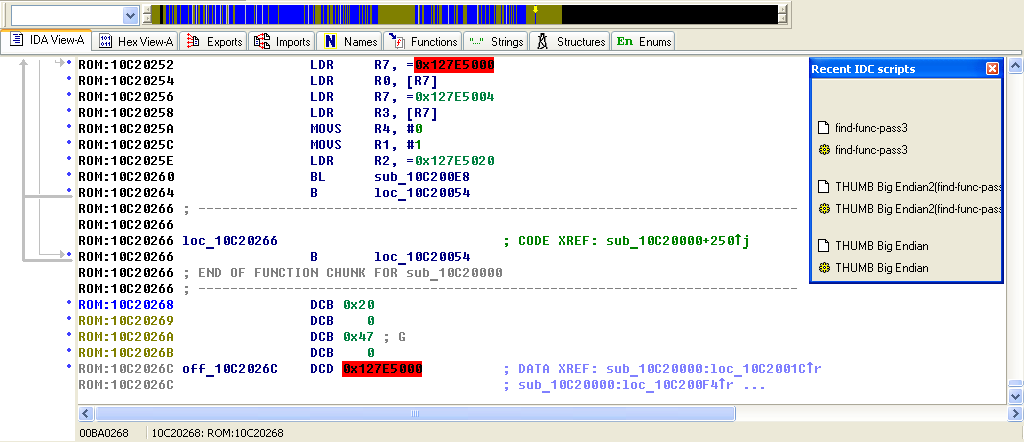1024x442 pixels.
Task: Switch to the Structures tab
Action: (571, 42)
